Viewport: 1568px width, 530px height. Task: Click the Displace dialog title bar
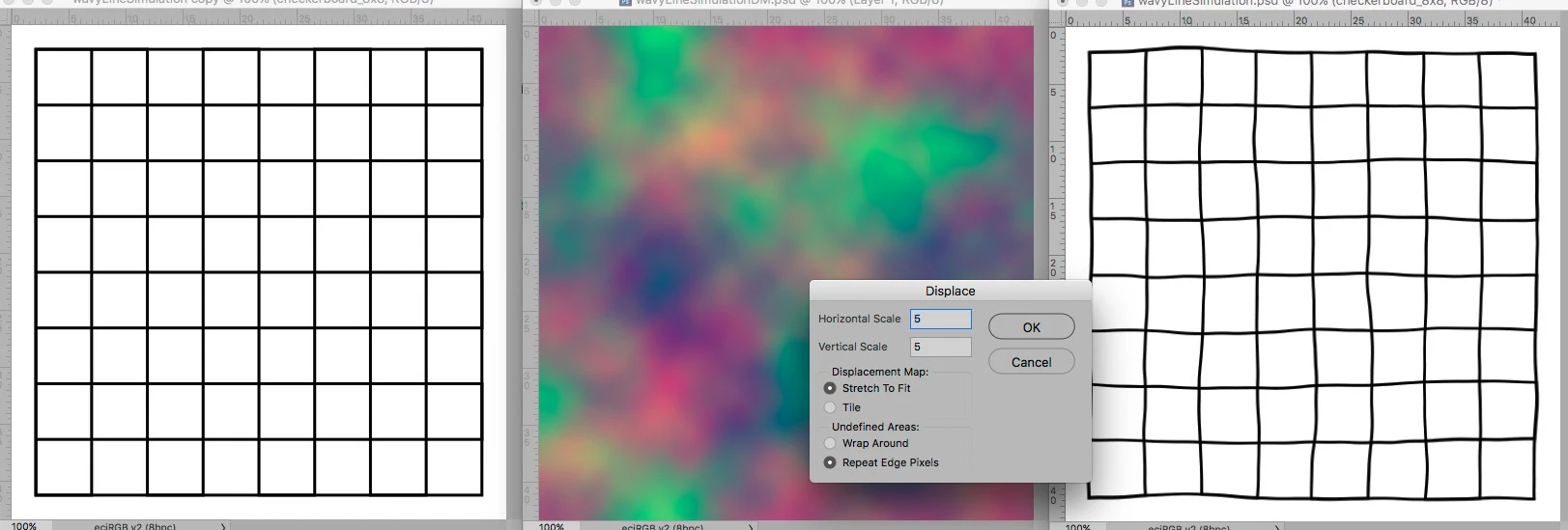[951, 291]
